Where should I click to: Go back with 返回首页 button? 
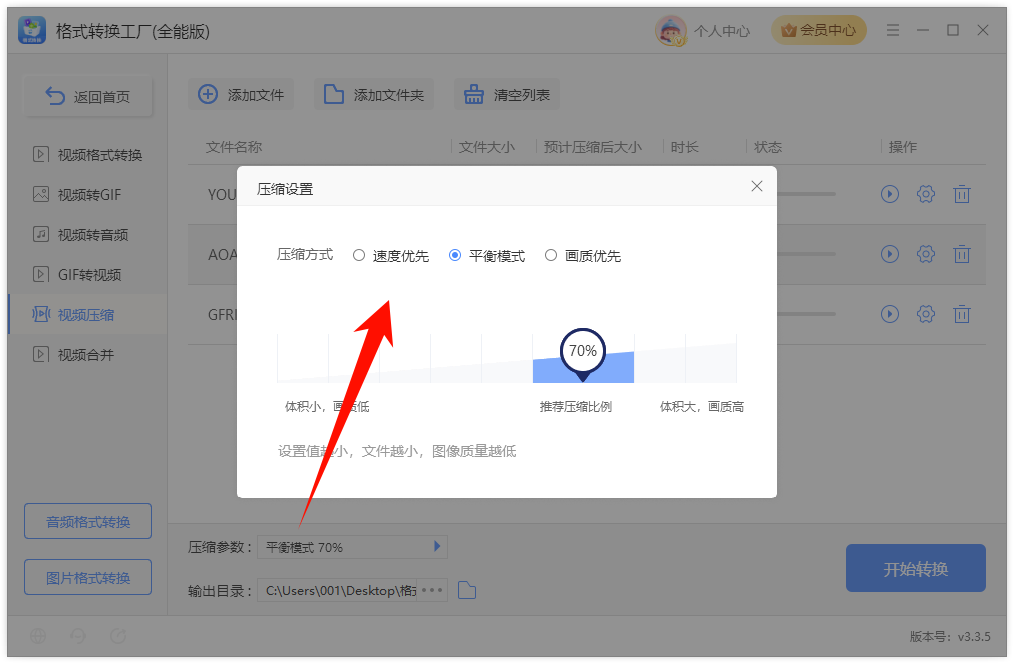[89, 97]
